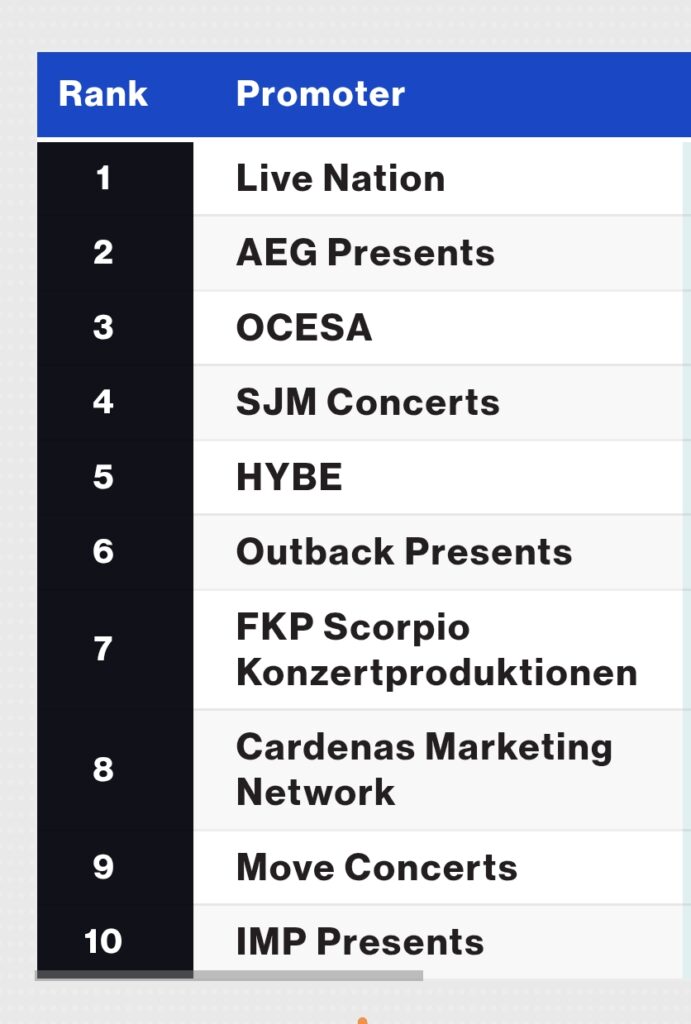Select AEG Presents in the table
Image resolution: width=691 pixels, height=1024 pixels.
point(365,253)
